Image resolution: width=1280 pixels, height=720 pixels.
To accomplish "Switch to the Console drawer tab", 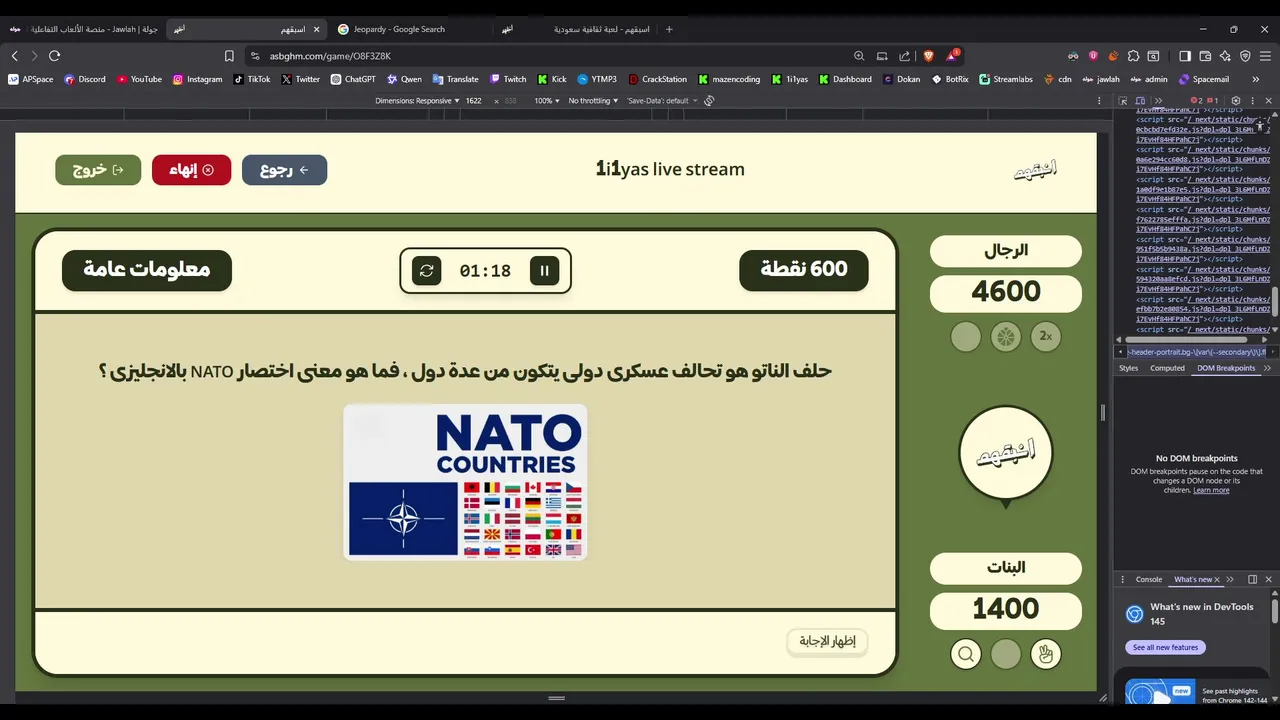I will (1149, 579).
